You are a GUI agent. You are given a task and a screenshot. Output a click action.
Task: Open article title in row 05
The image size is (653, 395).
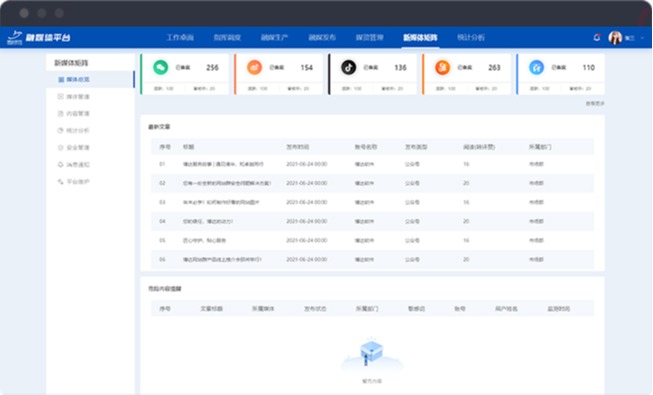204,241
